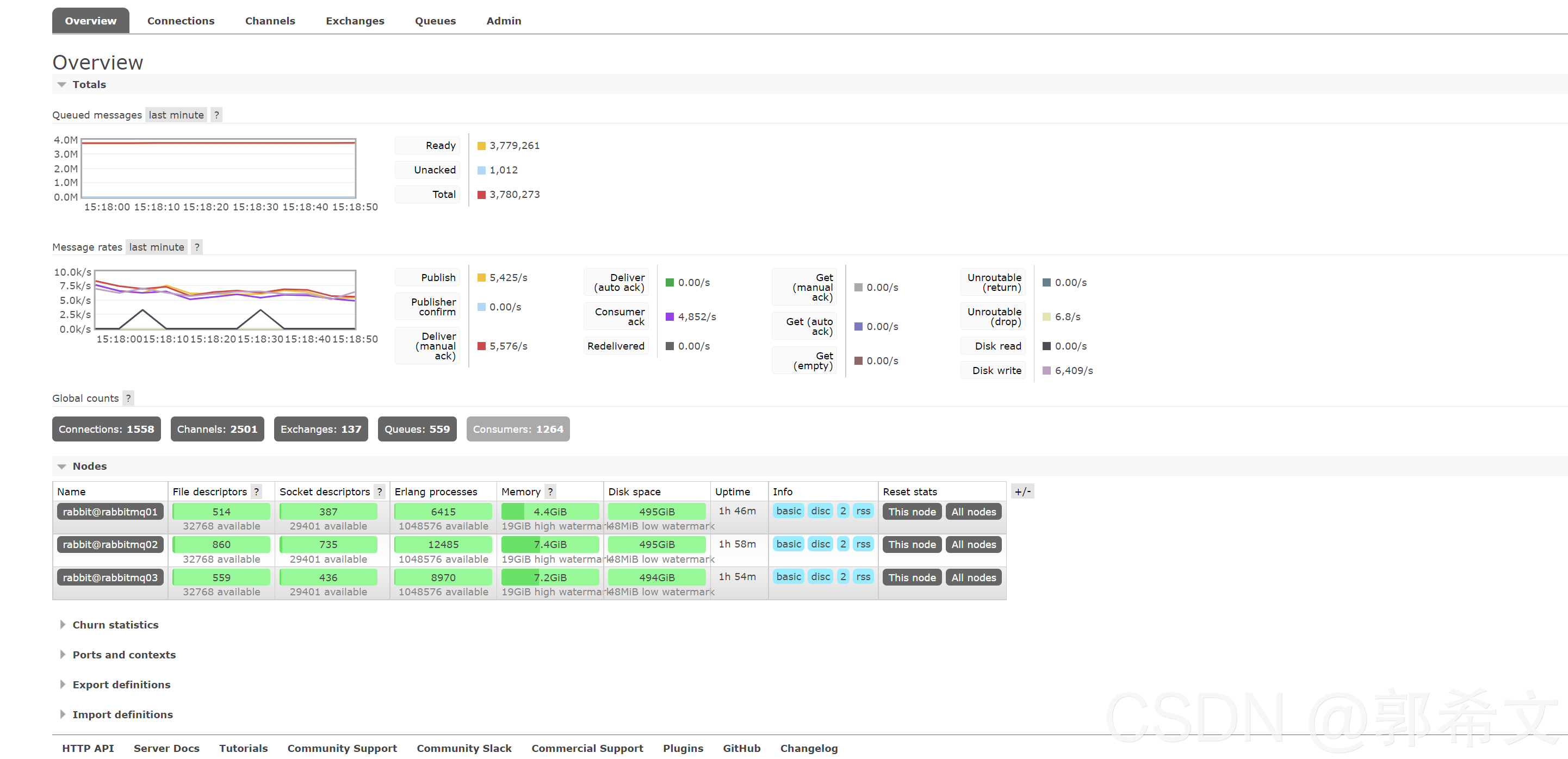The image size is (1568, 759).
Task: Open the Exchanges tab
Action: click(x=355, y=21)
